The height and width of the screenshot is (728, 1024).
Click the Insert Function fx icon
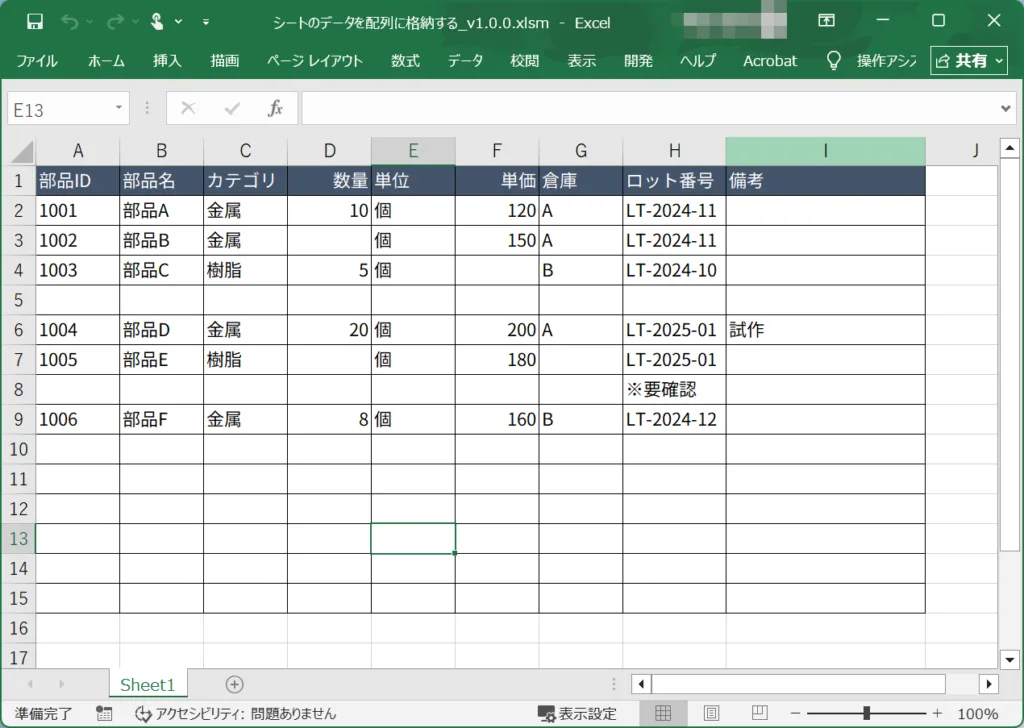click(x=275, y=109)
